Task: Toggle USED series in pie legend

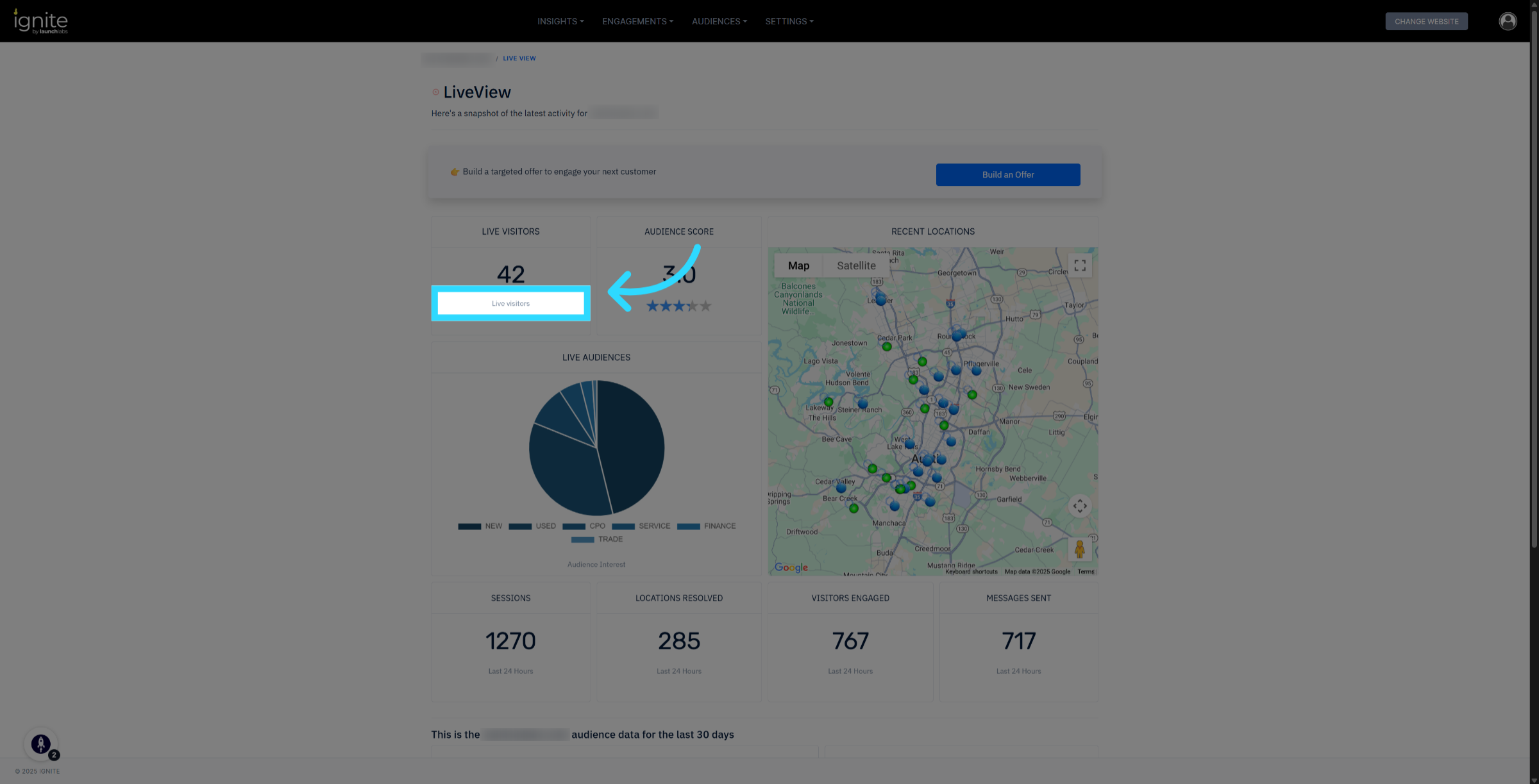Action: (x=532, y=526)
